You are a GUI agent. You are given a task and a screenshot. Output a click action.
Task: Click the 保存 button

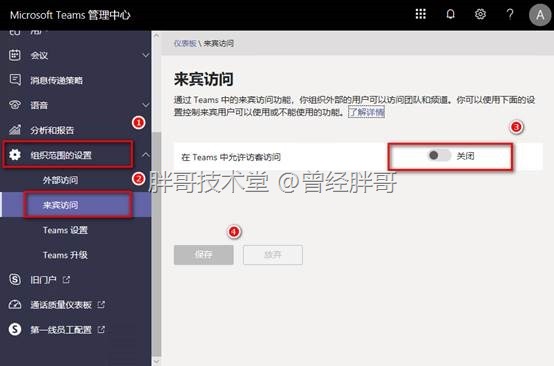204,255
